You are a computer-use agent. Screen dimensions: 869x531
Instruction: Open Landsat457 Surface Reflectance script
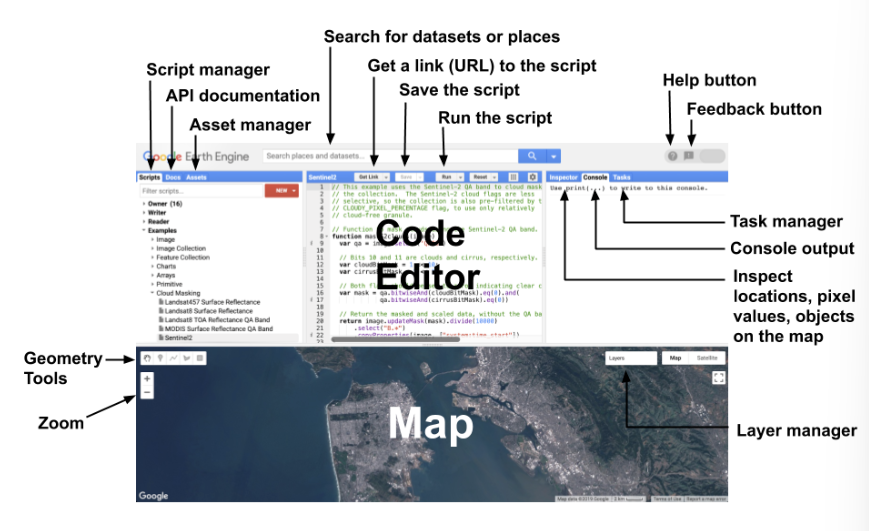pos(212,302)
